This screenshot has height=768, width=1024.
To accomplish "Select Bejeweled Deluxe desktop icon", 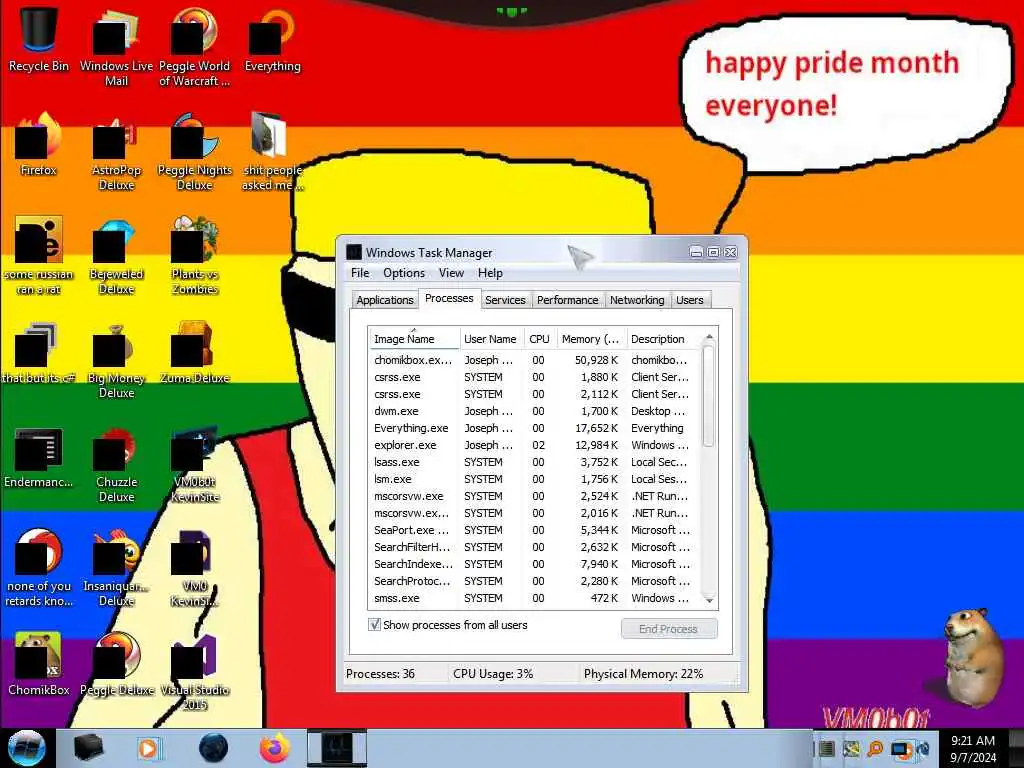I will [x=116, y=255].
